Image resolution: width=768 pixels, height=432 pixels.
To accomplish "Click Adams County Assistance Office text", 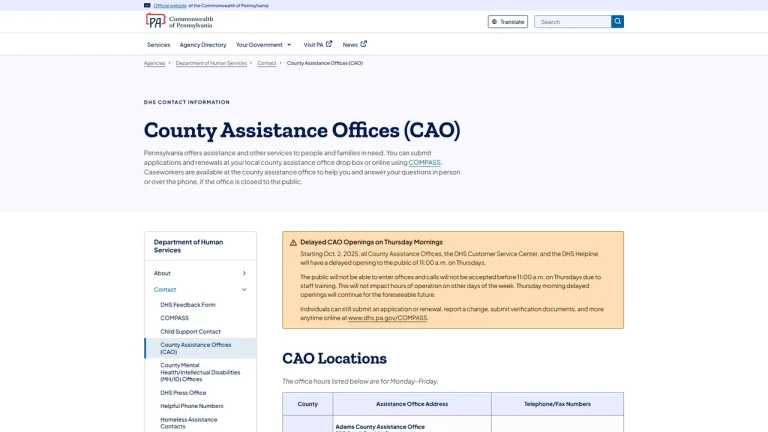I will click(380, 427).
